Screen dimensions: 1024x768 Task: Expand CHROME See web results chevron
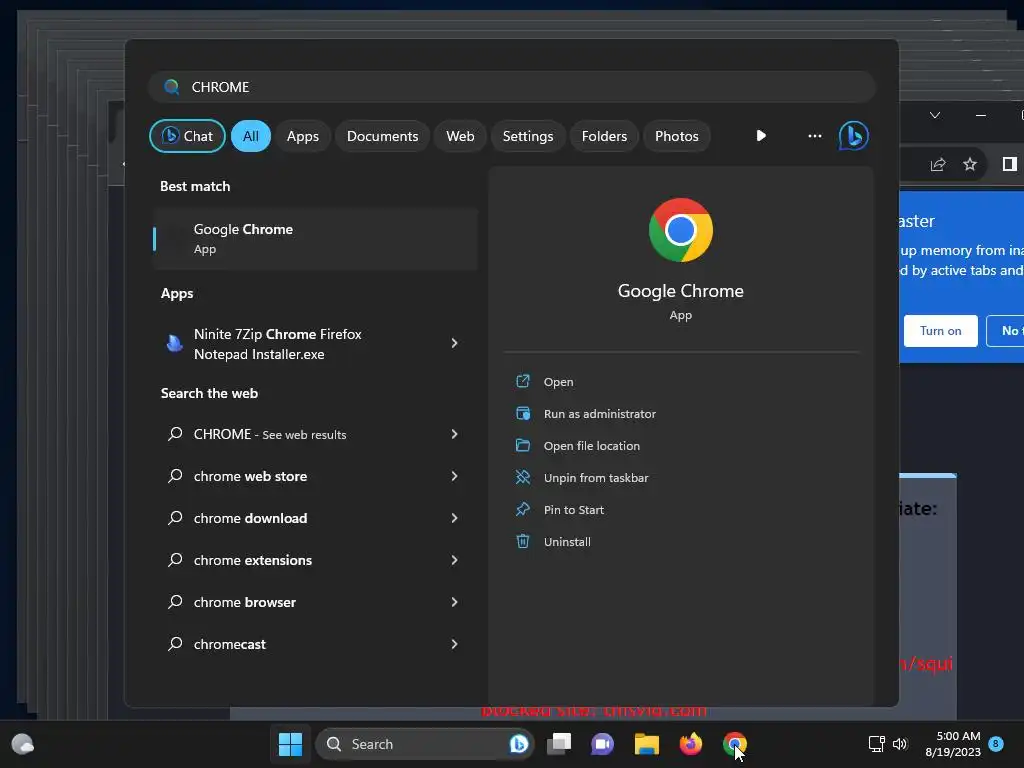click(x=455, y=434)
